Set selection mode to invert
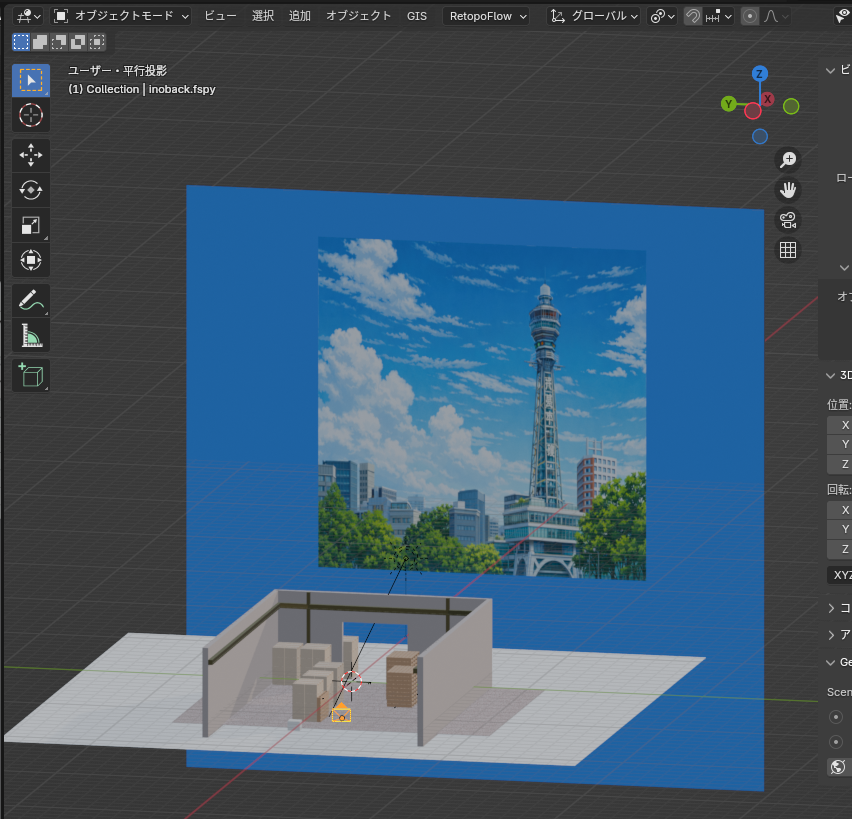This screenshot has height=819, width=852. pyautogui.click(x=78, y=42)
